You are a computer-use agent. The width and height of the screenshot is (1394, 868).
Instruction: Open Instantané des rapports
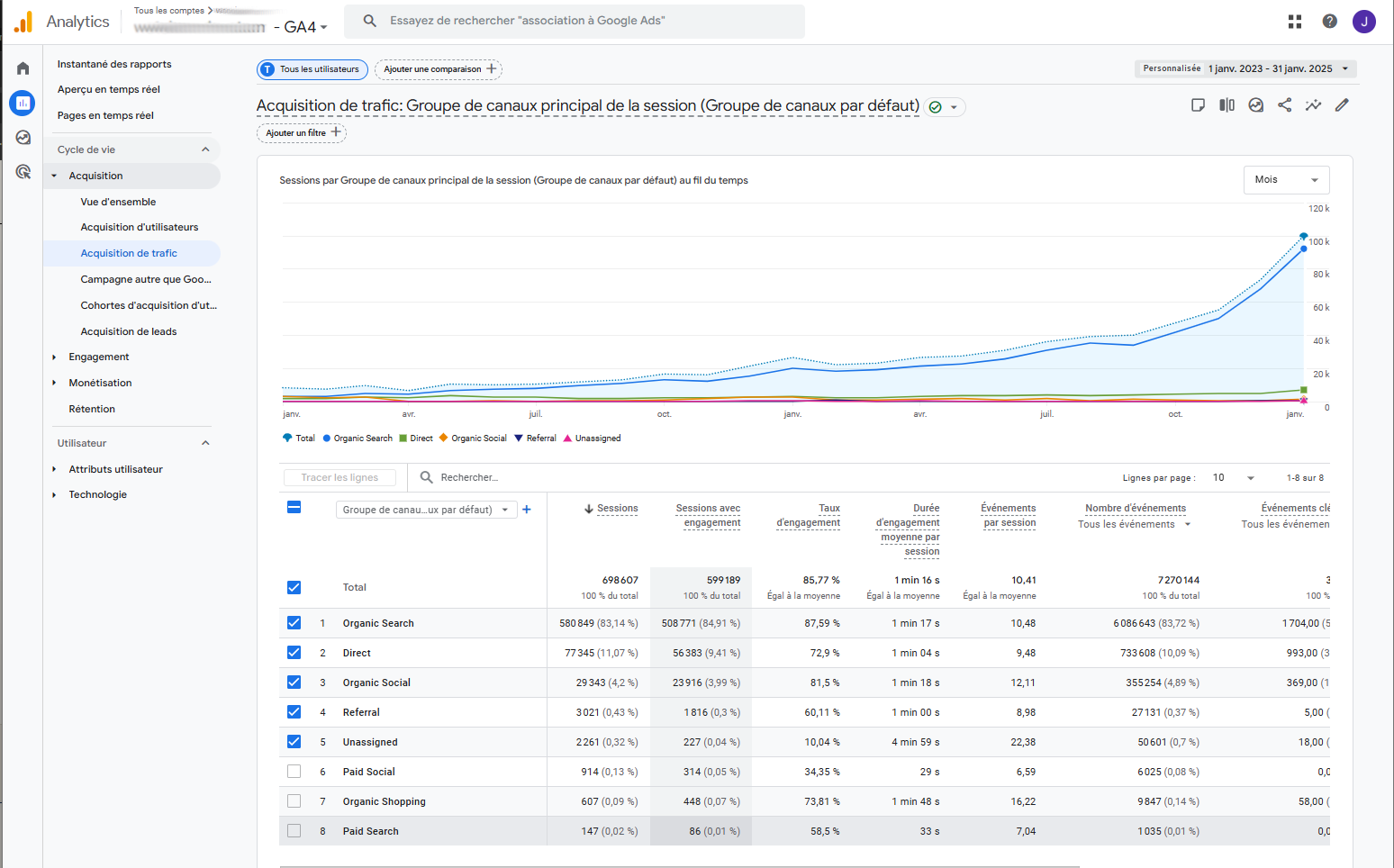pos(114,64)
